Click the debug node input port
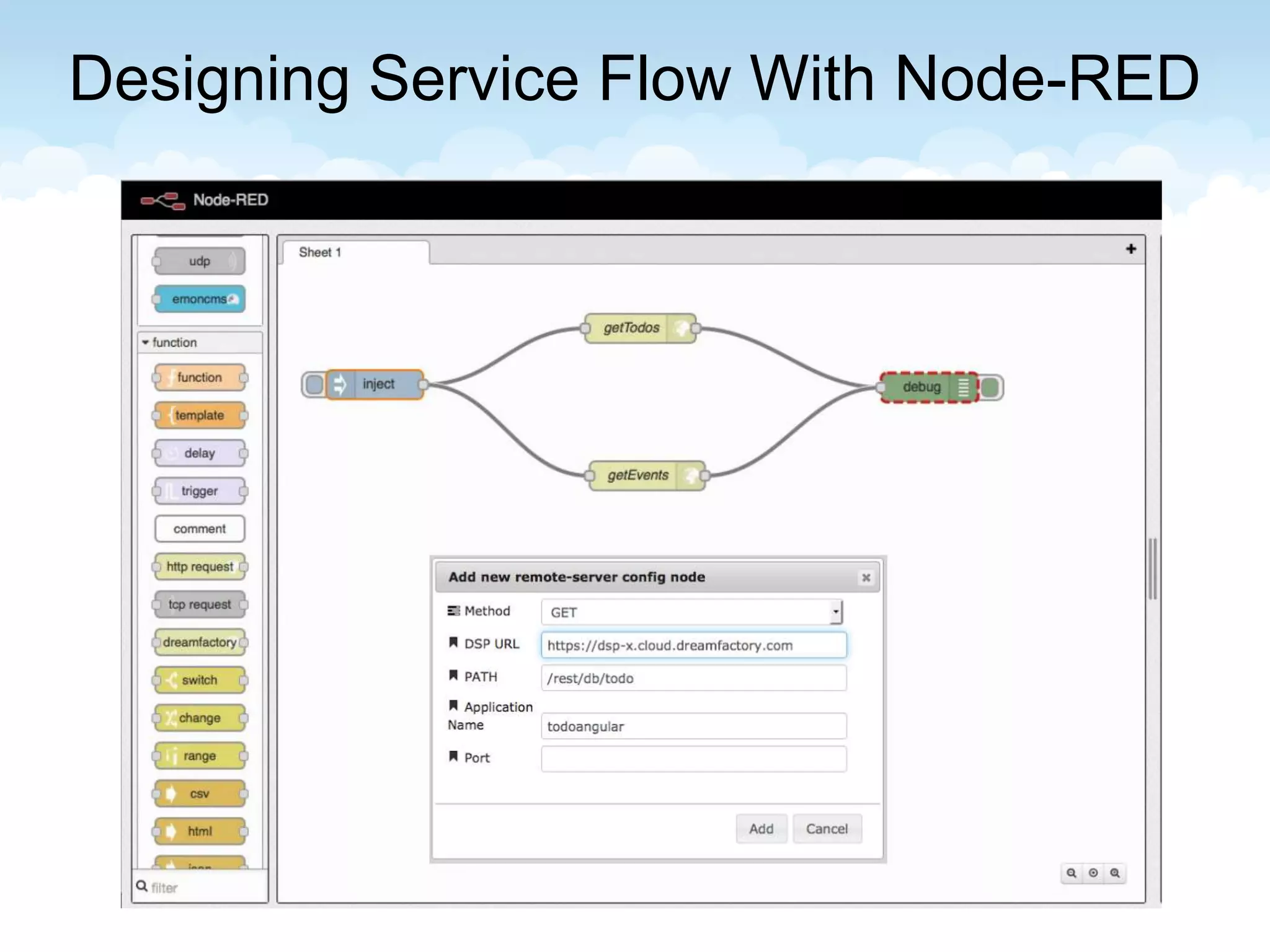 click(x=881, y=387)
